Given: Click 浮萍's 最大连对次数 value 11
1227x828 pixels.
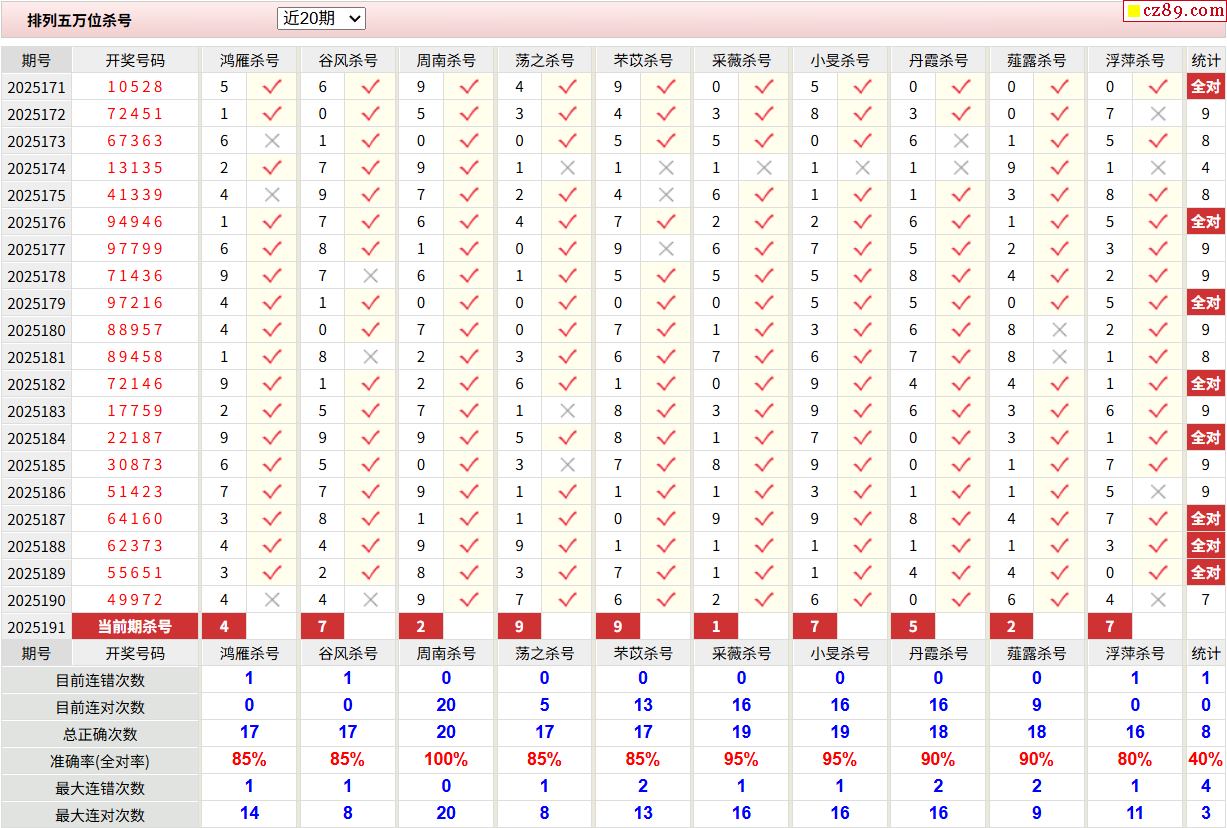Looking at the screenshot, I should point(1135,814).
